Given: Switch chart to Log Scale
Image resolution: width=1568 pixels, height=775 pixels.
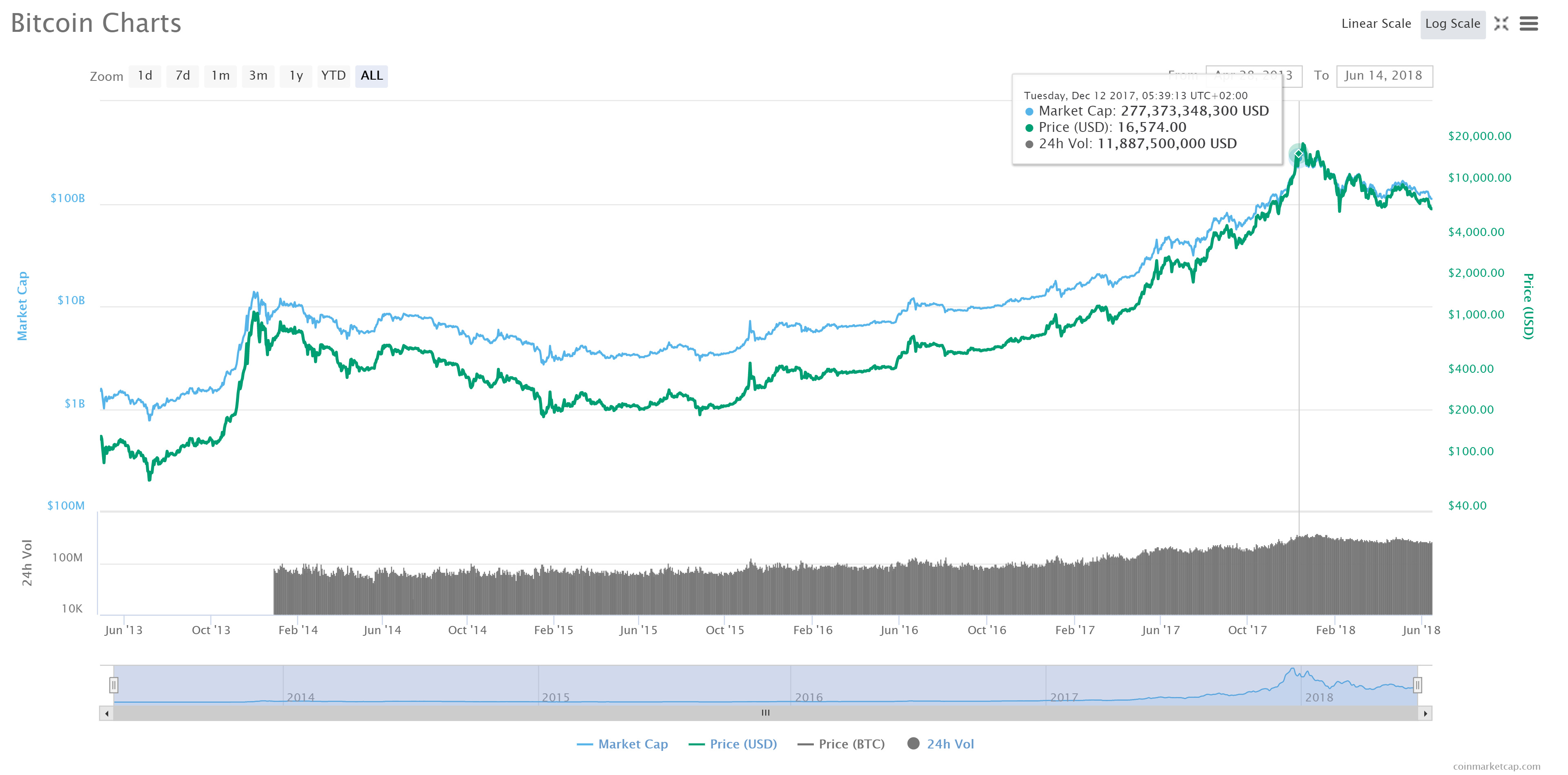Looking at the screenshot, I should (x=1452, y=24).
